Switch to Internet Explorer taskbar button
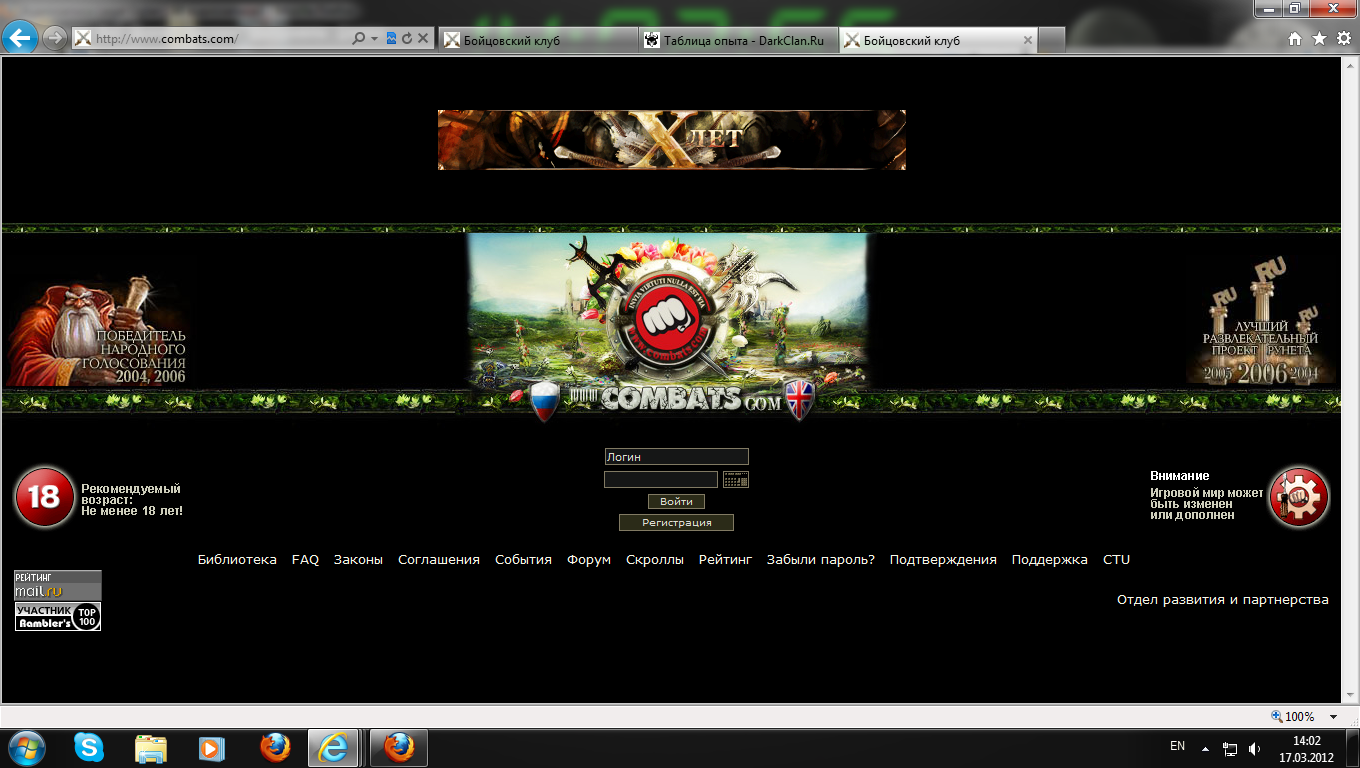The image size is (1360, 768). point(335,747)
